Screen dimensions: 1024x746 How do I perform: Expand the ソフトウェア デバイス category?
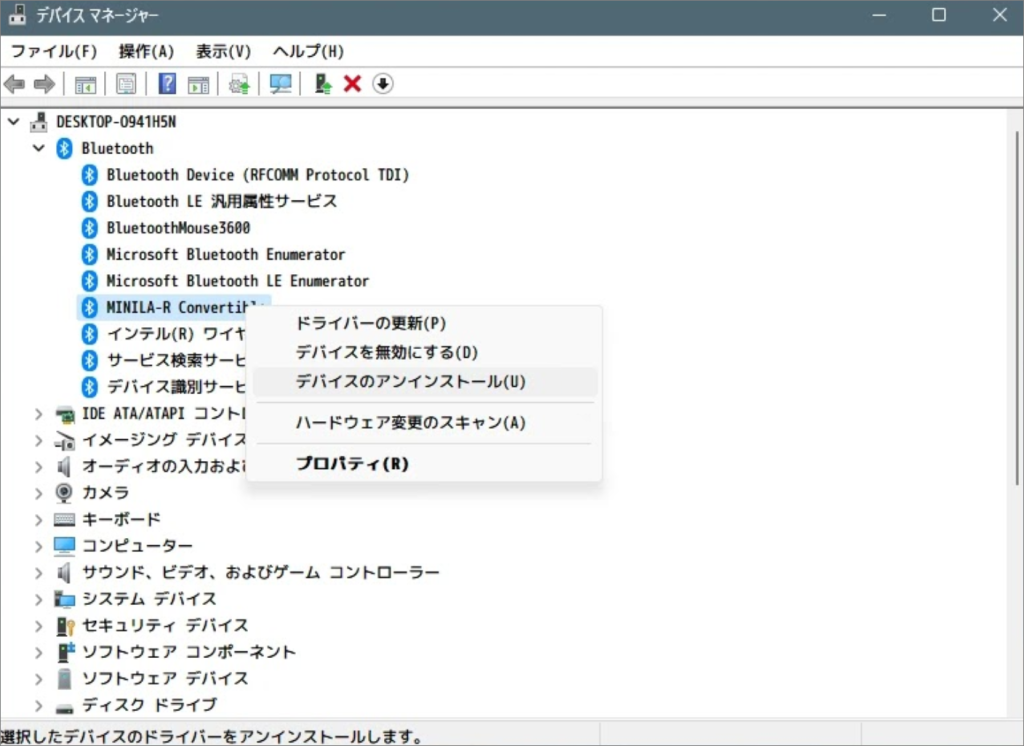coord(39,679)
